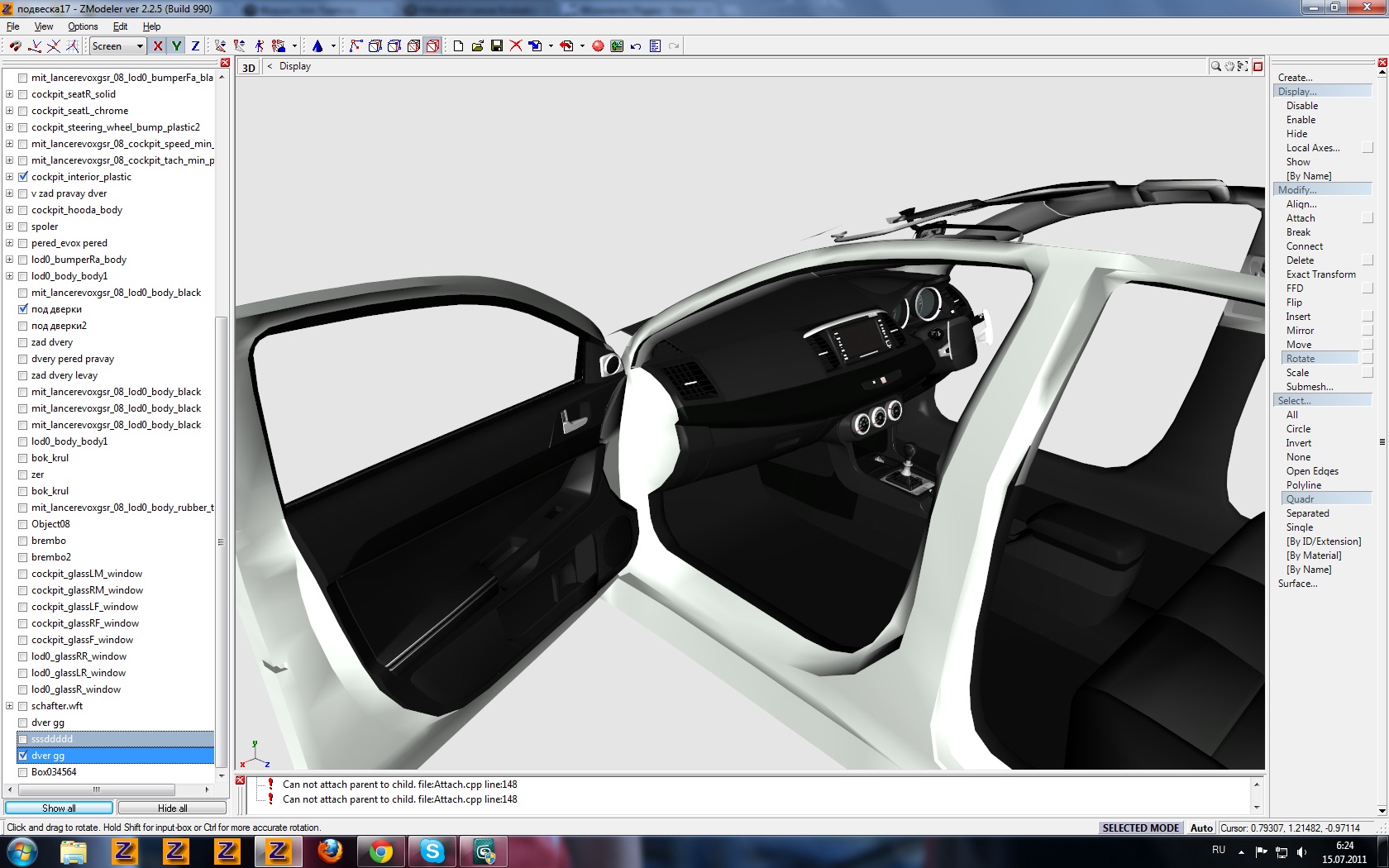This screenshot has width=1389, height=868.
Task: Open the Options menu
Action: [83, 26]
